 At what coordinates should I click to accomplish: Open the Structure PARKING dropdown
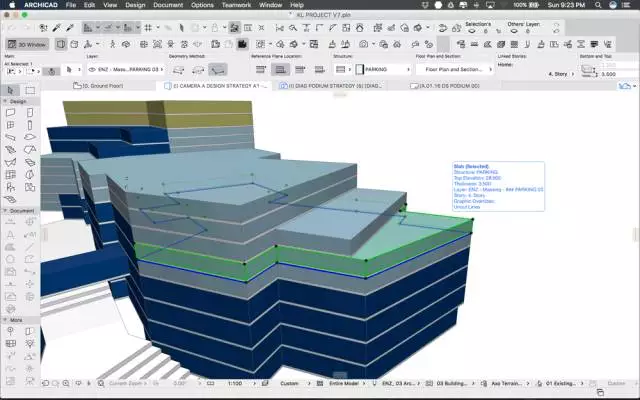[378, 70]
